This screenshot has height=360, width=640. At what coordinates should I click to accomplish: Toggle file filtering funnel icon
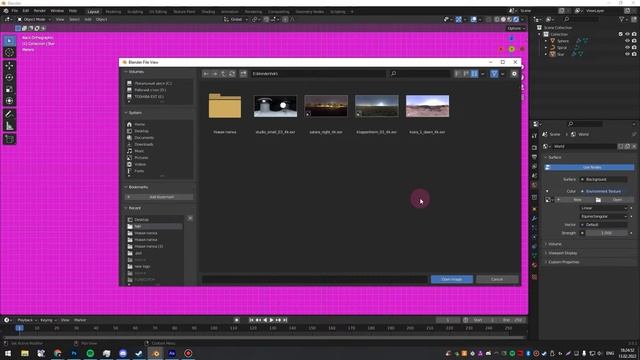click(494, 74)
